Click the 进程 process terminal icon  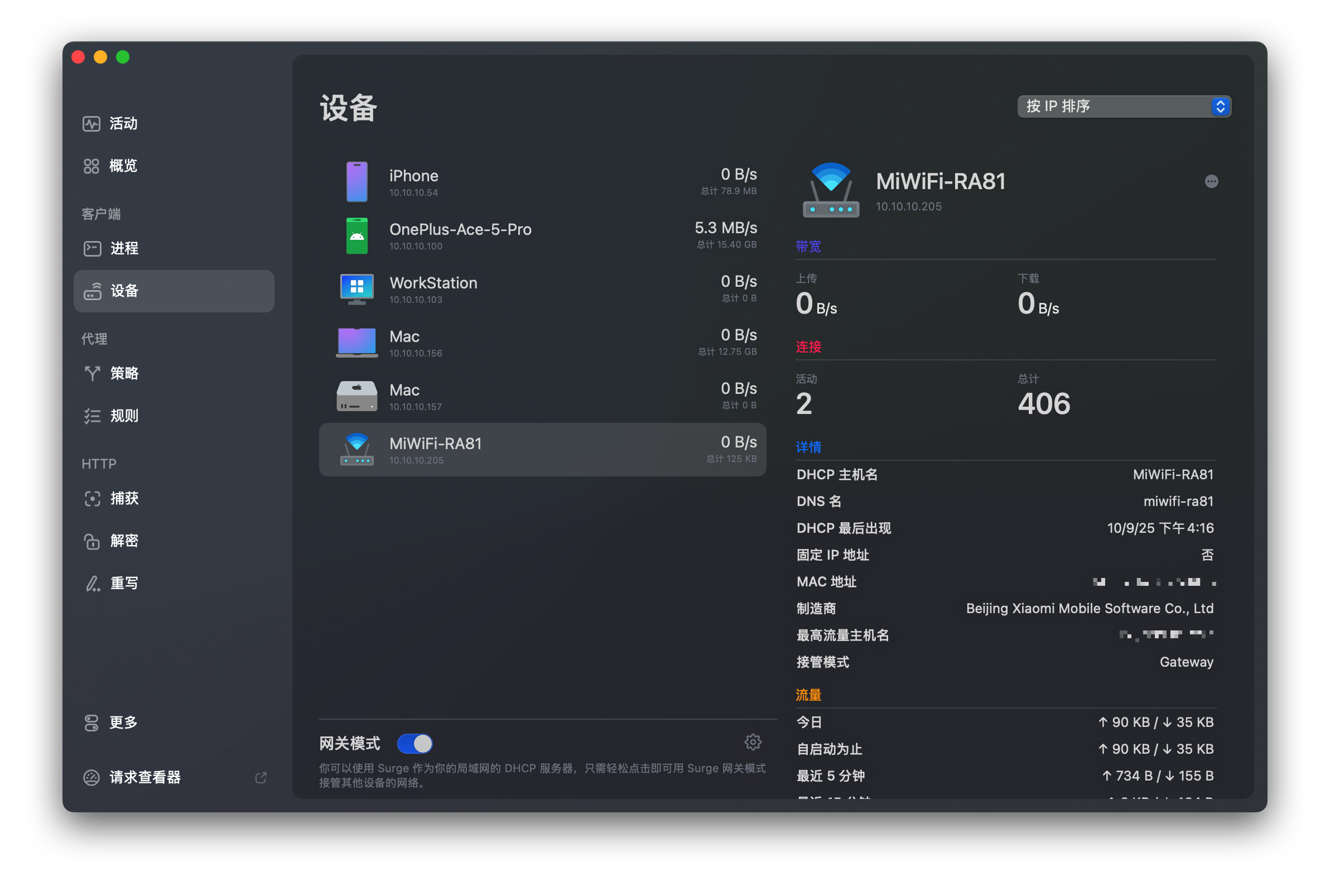coord(92,248)
